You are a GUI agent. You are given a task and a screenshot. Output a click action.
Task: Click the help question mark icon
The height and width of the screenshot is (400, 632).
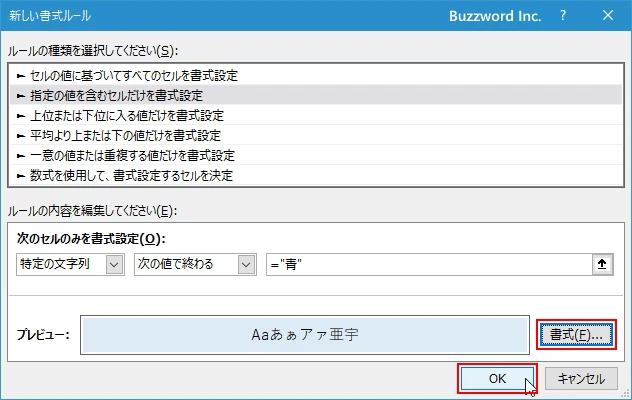click(x=563, y=16)
